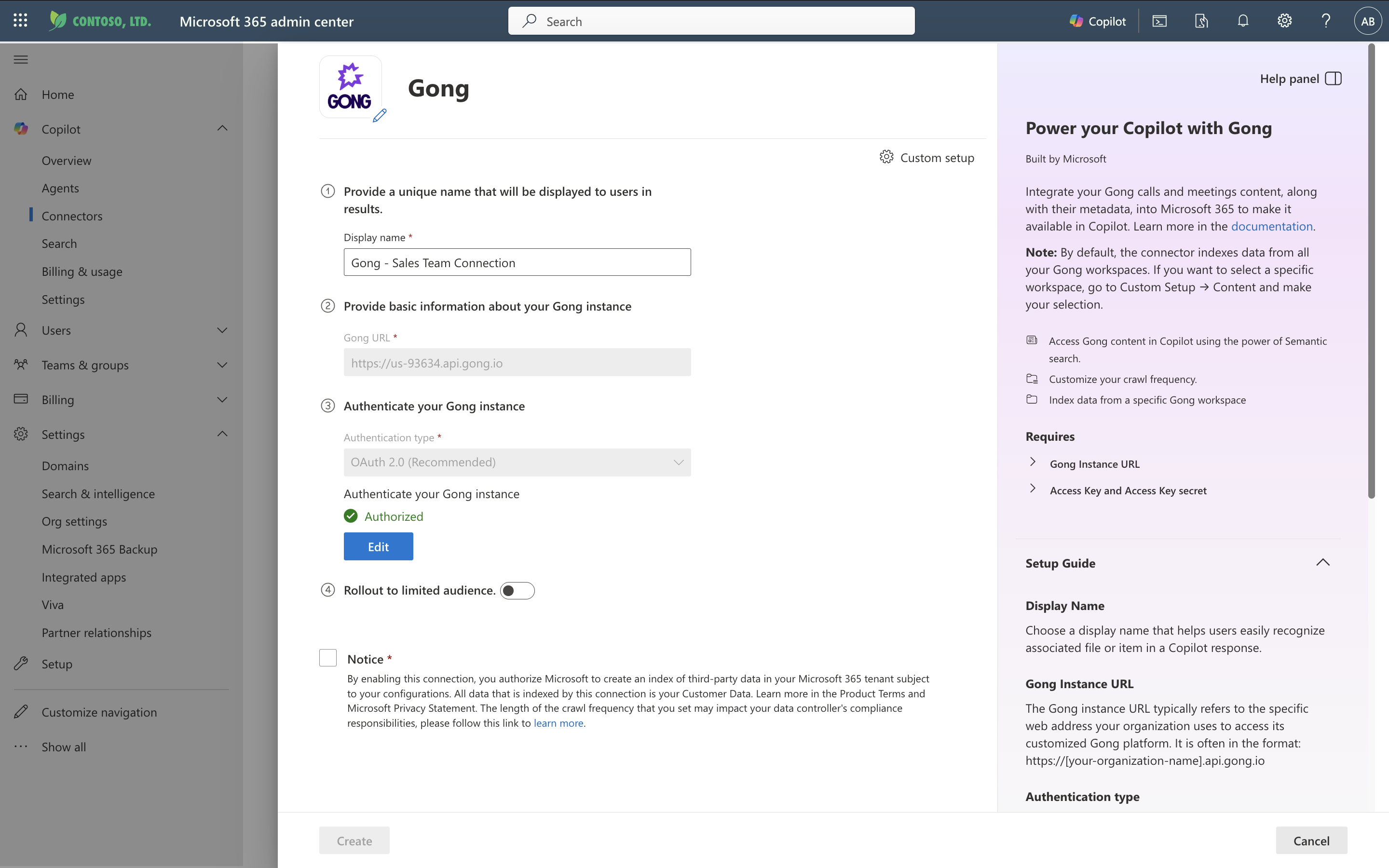Screen dimensions: 1389x868
Task: Open the top-bar settings gear
Action: pyautogui.click(x=1284, y=21)
